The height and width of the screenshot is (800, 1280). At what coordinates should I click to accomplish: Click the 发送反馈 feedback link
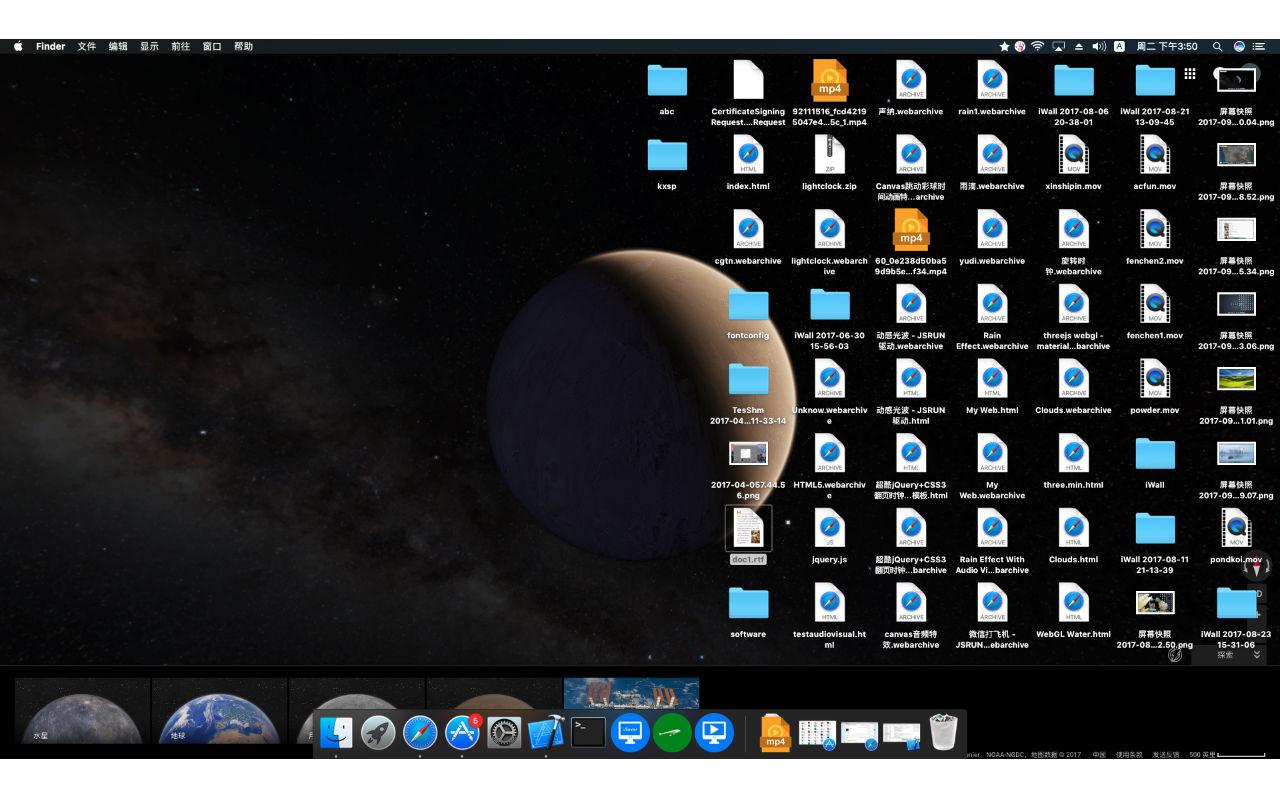pos(1165,755)
